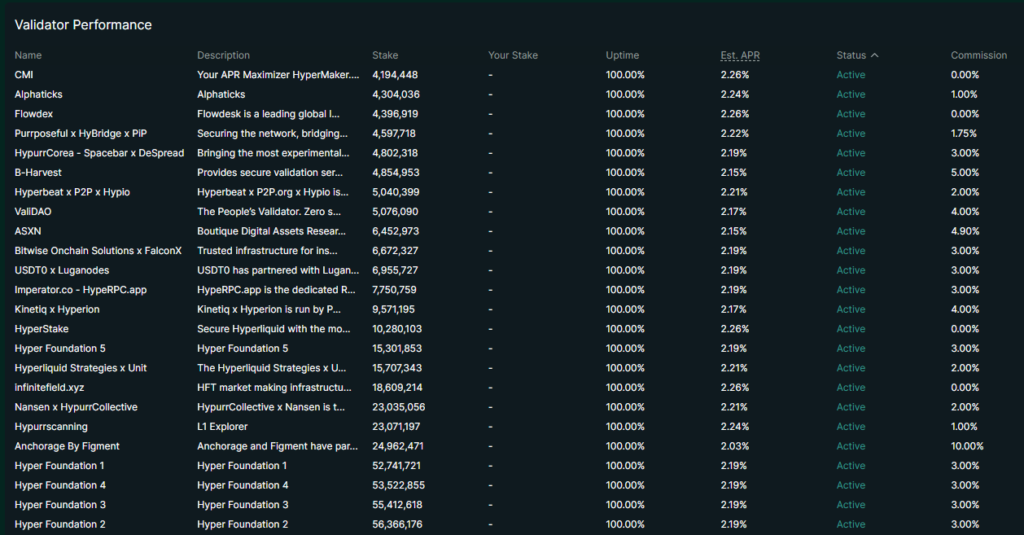The width and height of the screenshot is (1024, 535).
Task: Select Hyper Foundation 4 name
Action: point(60,486)
